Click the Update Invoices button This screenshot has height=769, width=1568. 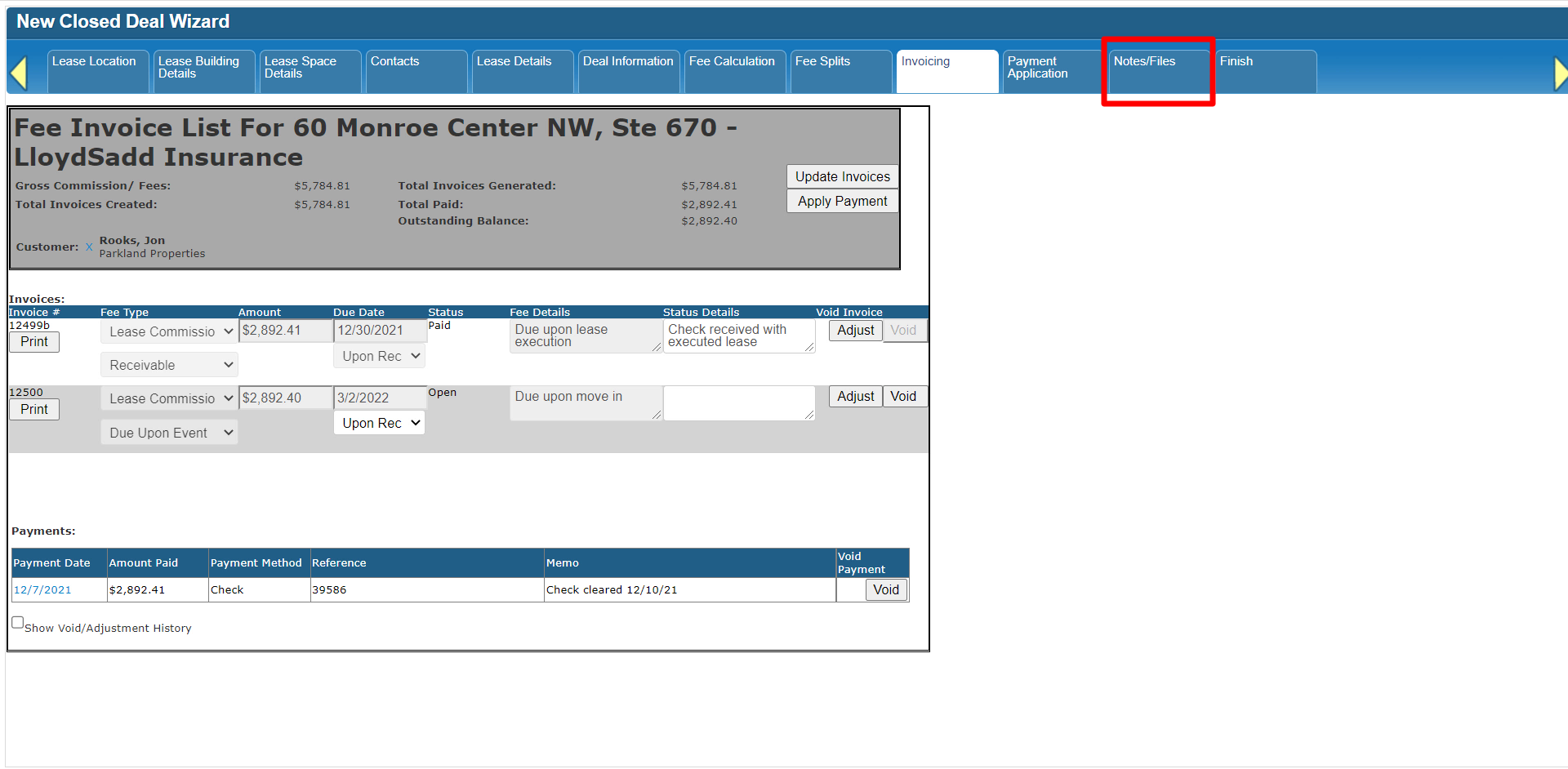coord(842,177)
